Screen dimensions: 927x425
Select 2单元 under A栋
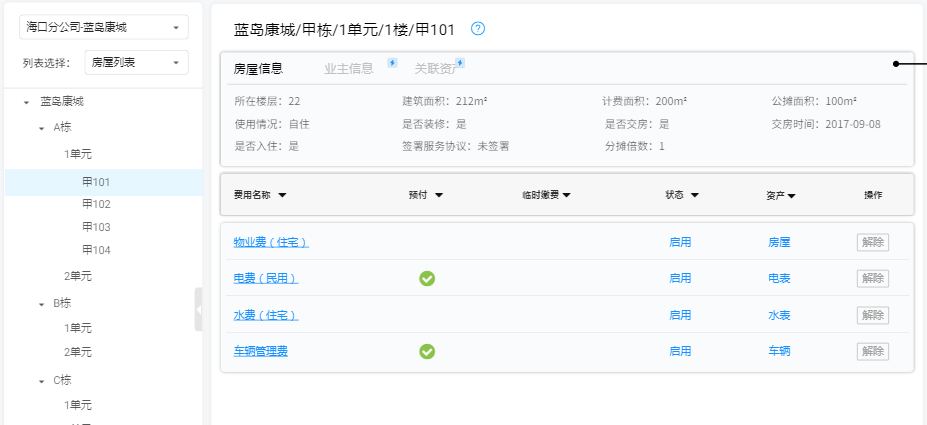(78, 276)
